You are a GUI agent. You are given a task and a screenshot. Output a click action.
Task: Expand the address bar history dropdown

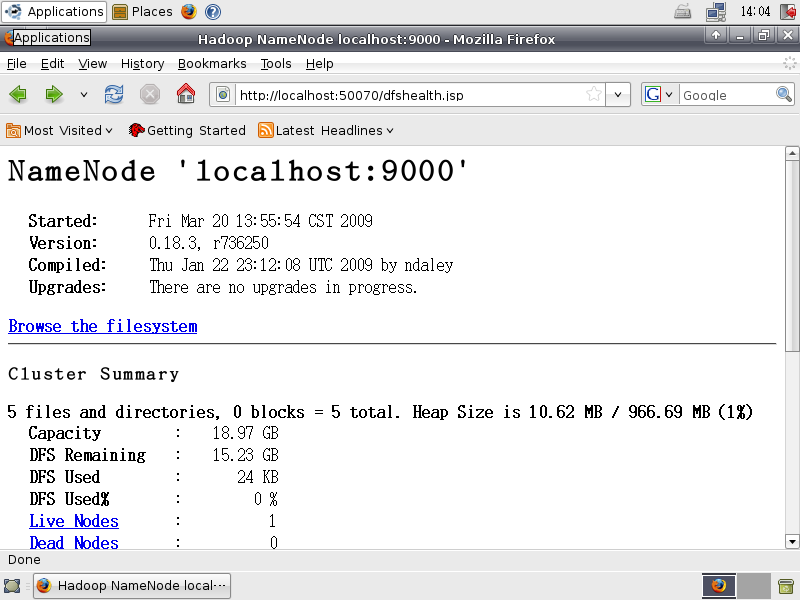pos(618,94)
